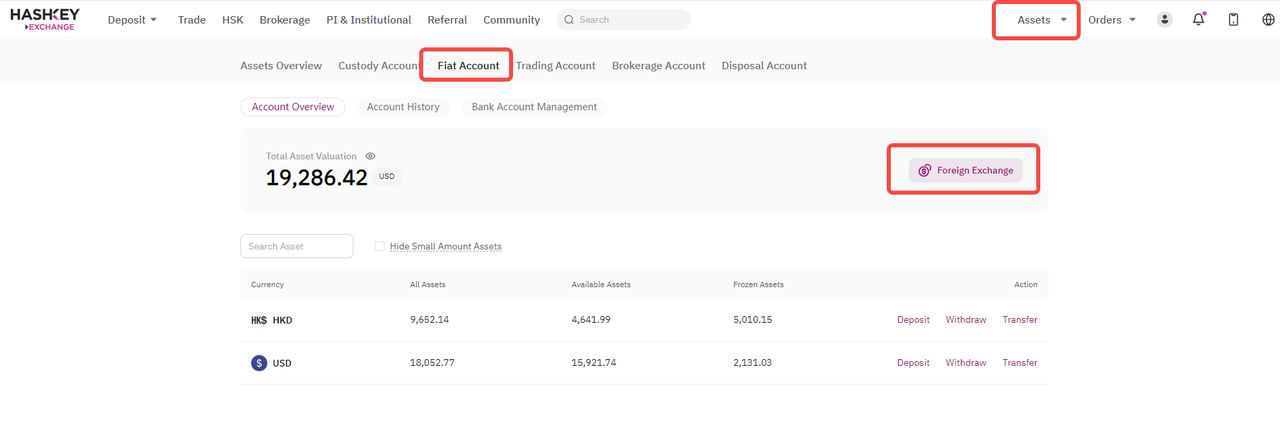1280x423 pixels.
Task: Open the user profile avatar icon
Action: (1164, 19)
